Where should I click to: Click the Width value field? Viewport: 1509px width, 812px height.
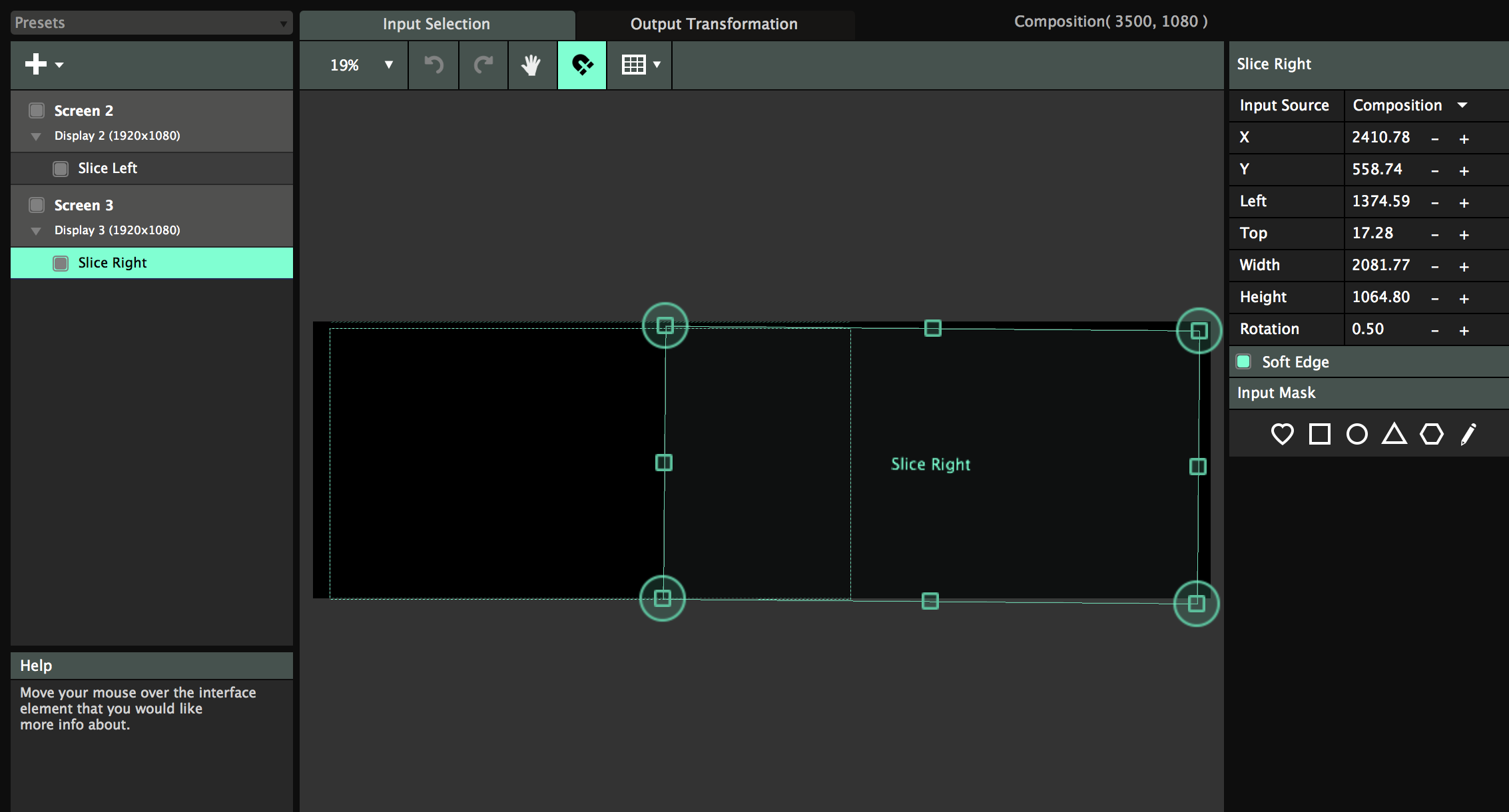[1381, 265]
